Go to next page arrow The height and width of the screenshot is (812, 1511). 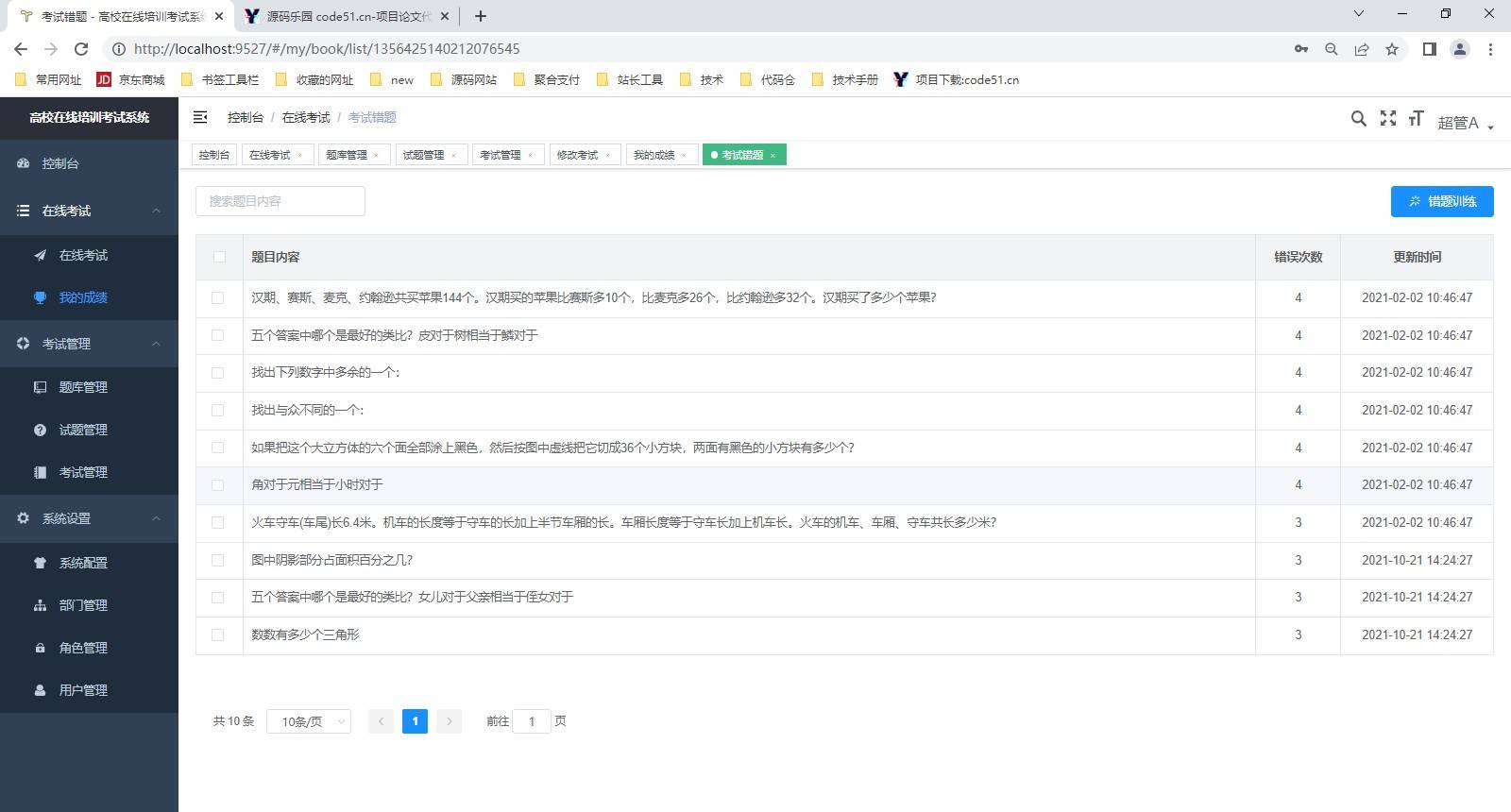pos(450,721)
